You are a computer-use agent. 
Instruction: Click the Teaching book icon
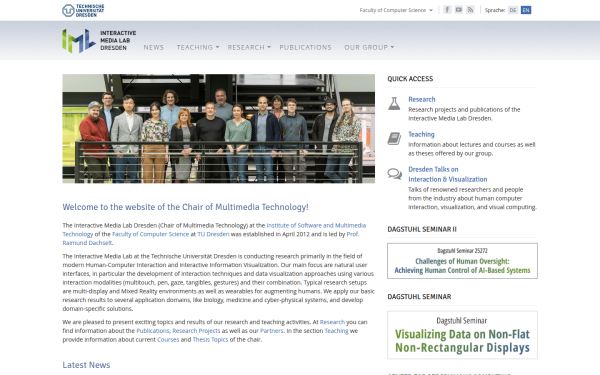pos(394,139)
